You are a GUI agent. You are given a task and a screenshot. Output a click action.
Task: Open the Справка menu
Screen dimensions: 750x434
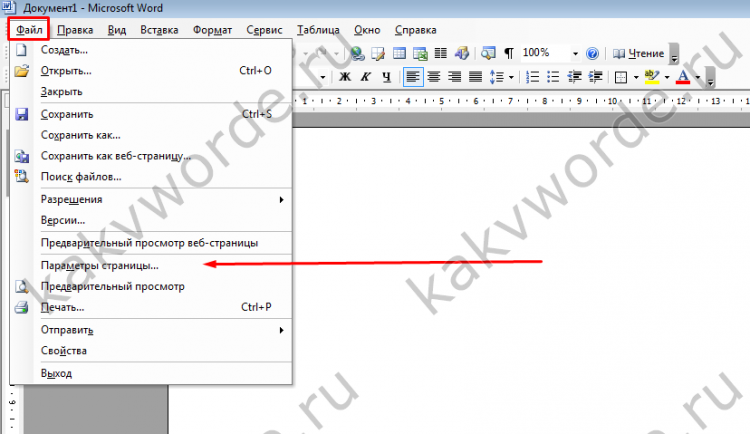416,30
